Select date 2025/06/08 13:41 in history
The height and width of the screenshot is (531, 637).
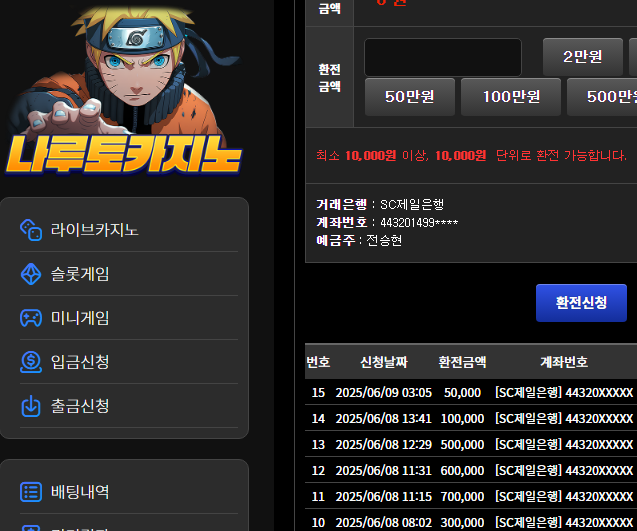(x=384, y=418)
